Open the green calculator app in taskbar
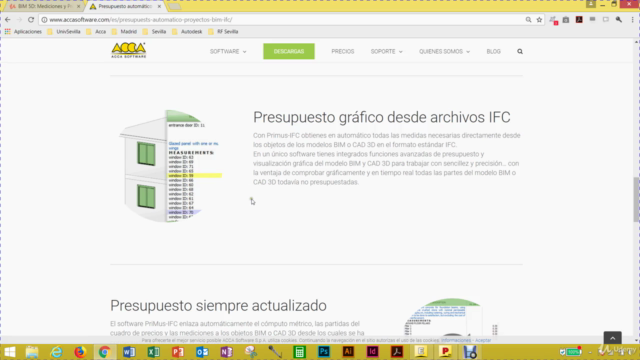Image resolution: width=640 pixels, height=360 pixels. coord(299,352)
